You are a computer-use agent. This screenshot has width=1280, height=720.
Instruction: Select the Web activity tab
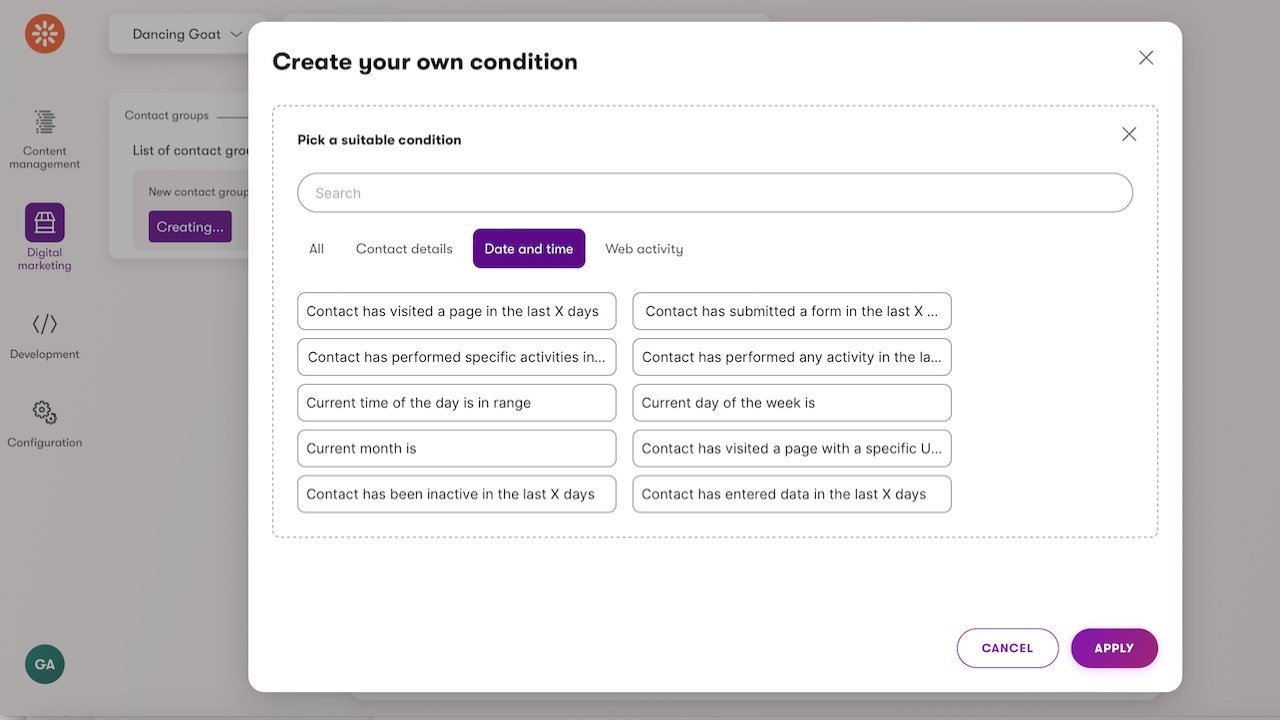tap(644, 249)
